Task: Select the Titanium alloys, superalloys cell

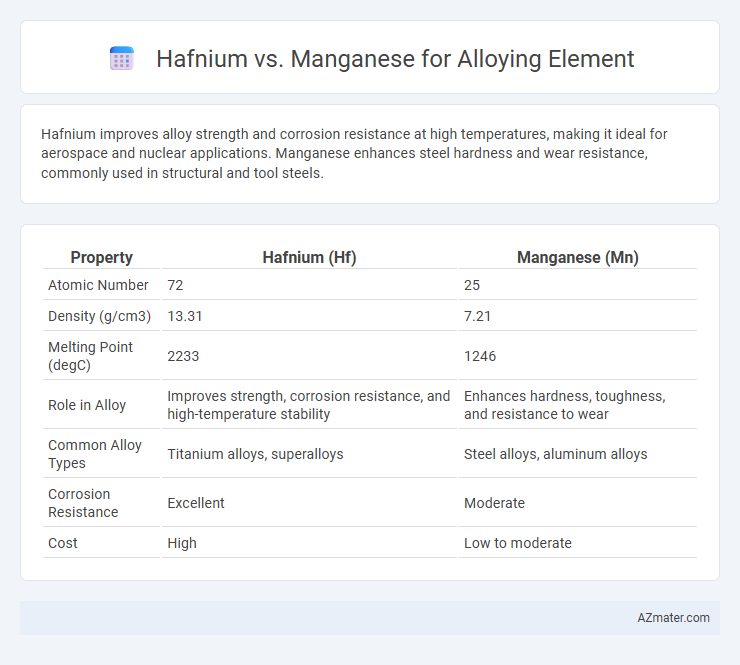Action: click(255, 454)
